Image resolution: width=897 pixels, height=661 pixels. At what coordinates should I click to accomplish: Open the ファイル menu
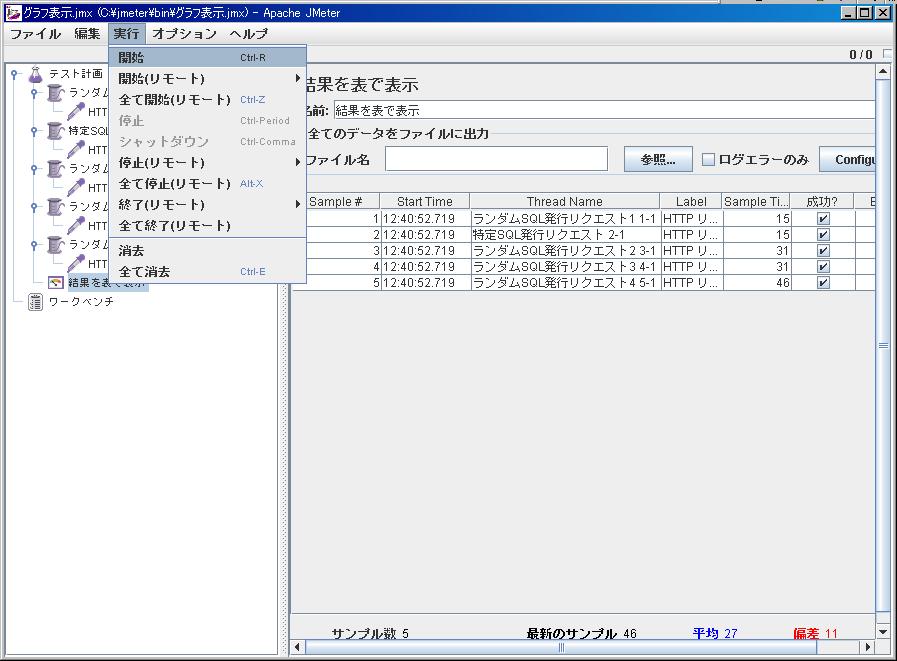[x=35, y=34]
